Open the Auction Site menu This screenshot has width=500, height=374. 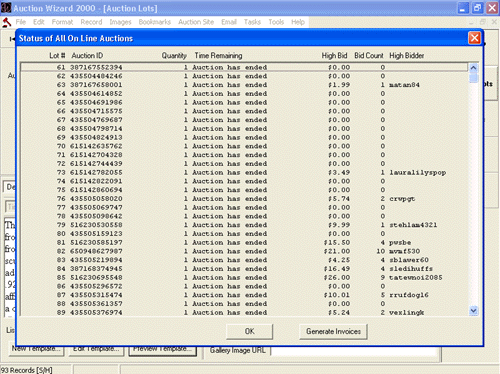pos(196,22)
